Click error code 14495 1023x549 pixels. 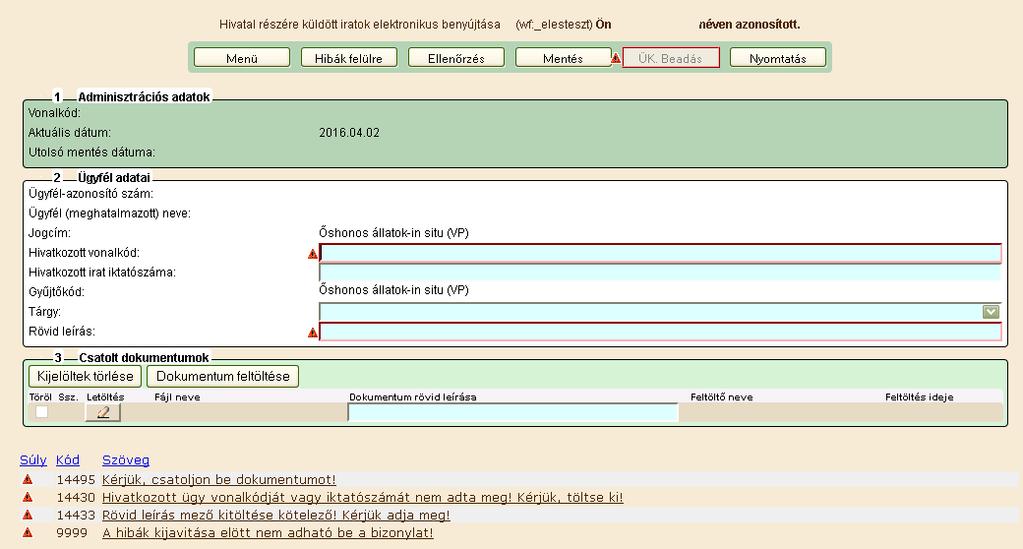coord(76,480)
